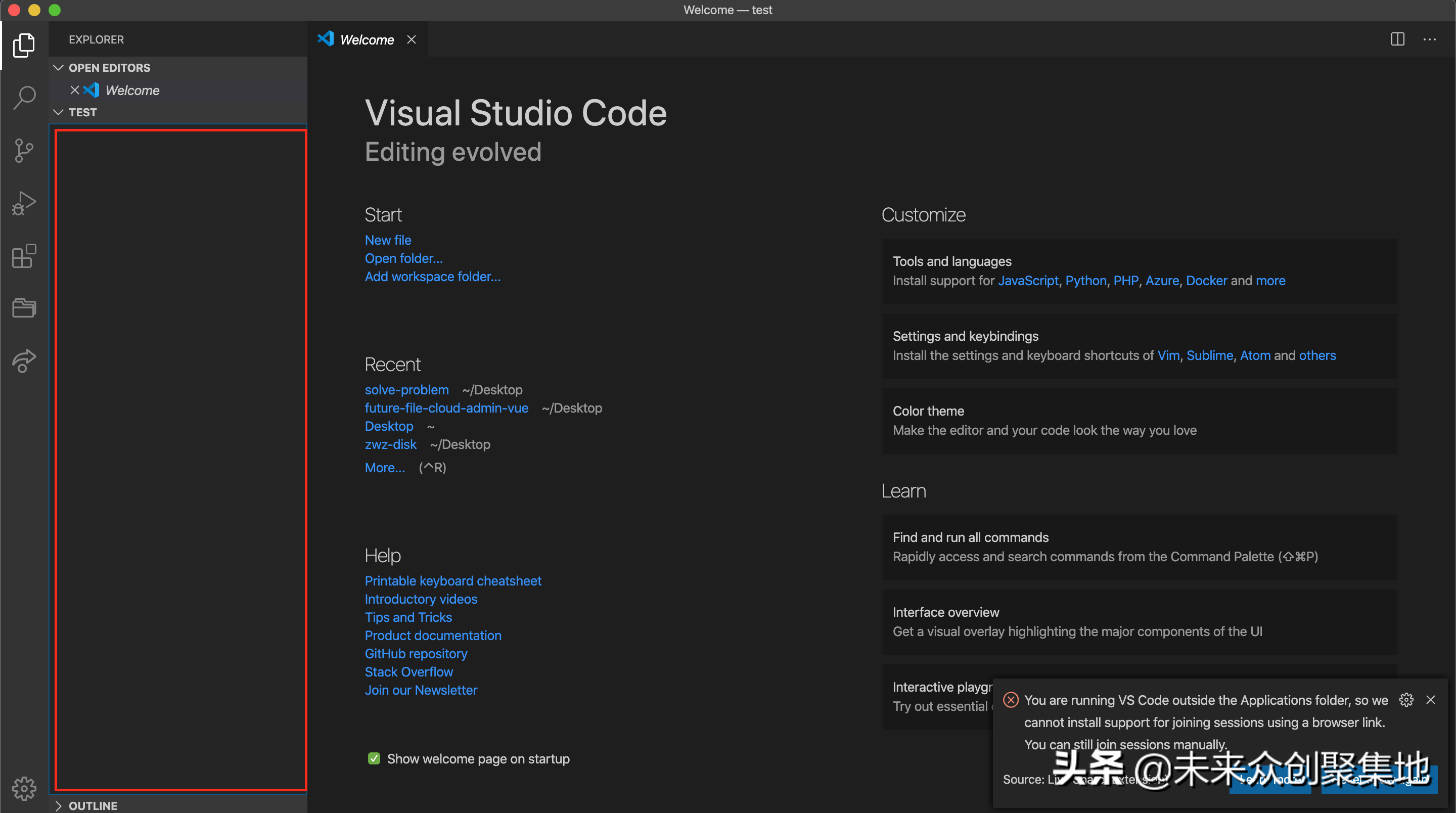Open Printable keyboard cheatsheet link
This screenshot has width=1456, height=813.
tap(453, 580)
